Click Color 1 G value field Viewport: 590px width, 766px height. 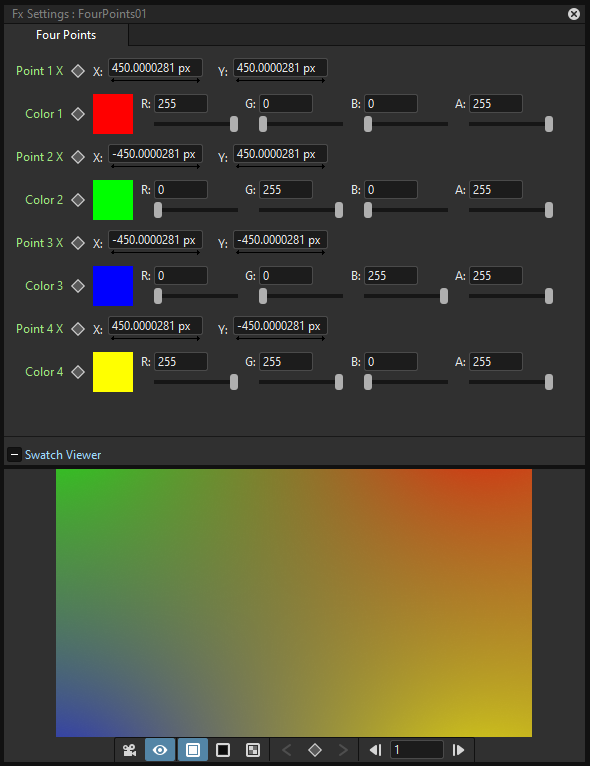pos(286,104)
